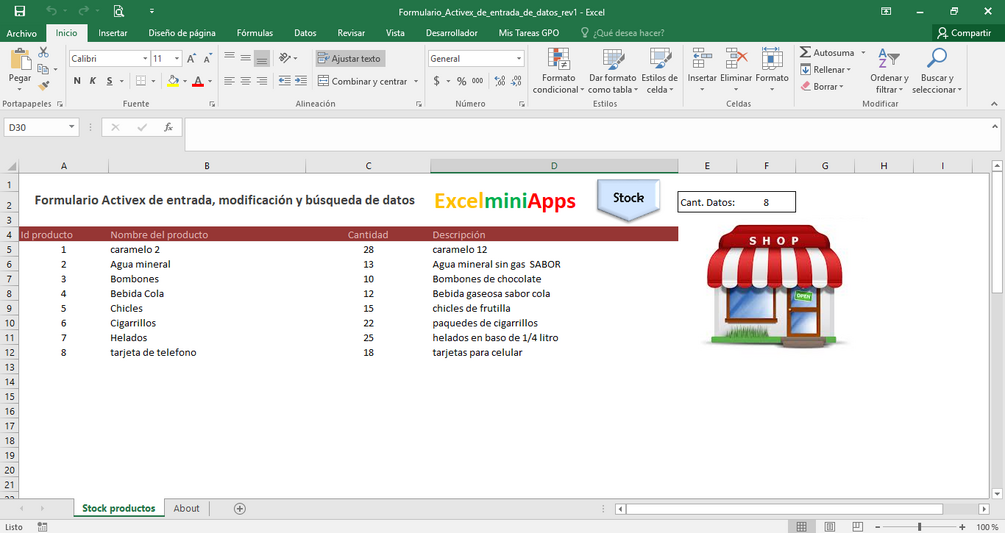Open Buscar y seleccionar menu
The height and width of the screenshot is (533, 1005).
click(x=936, y=70)
